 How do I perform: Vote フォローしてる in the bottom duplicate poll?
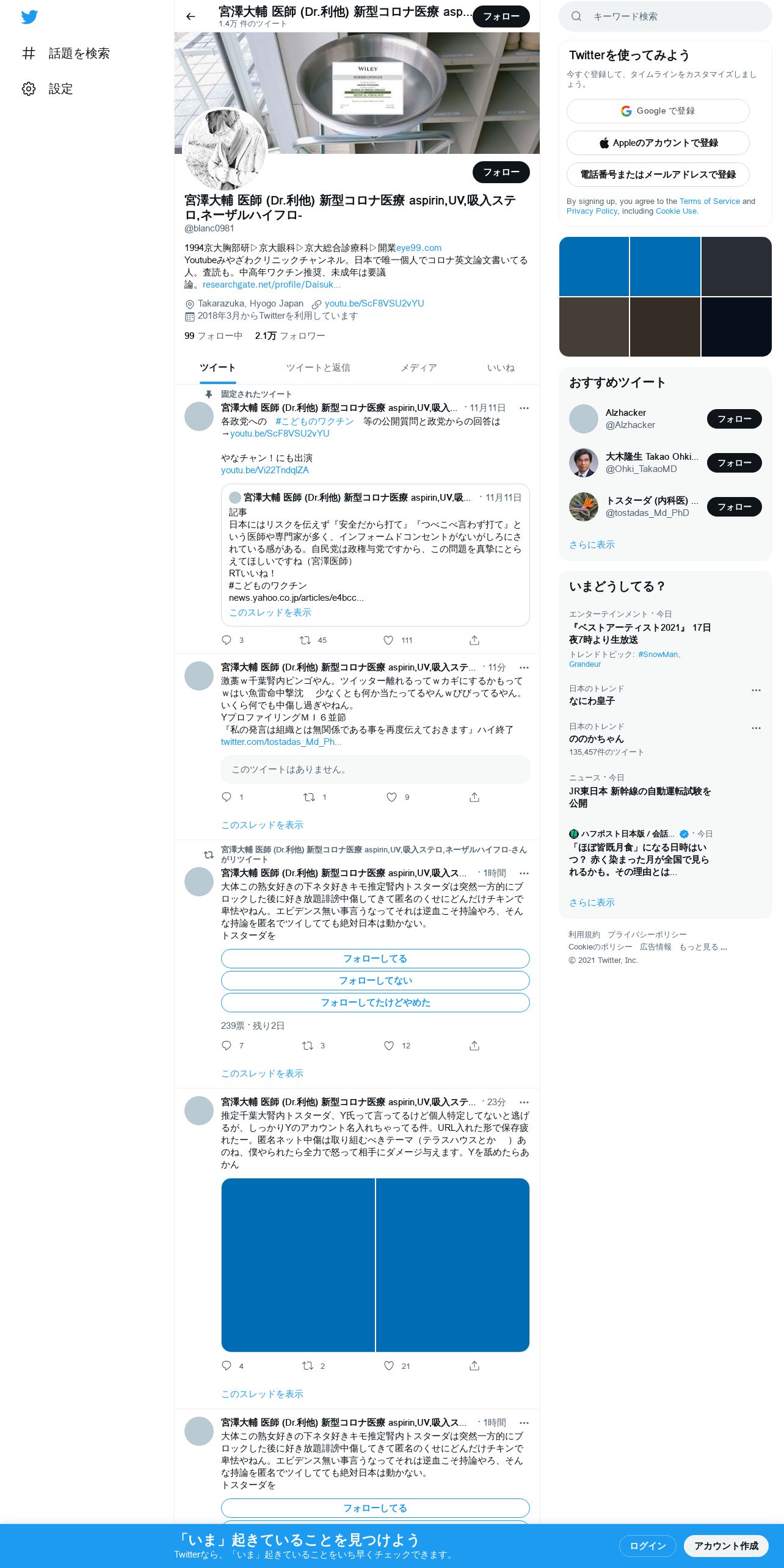coord(375,1508)
